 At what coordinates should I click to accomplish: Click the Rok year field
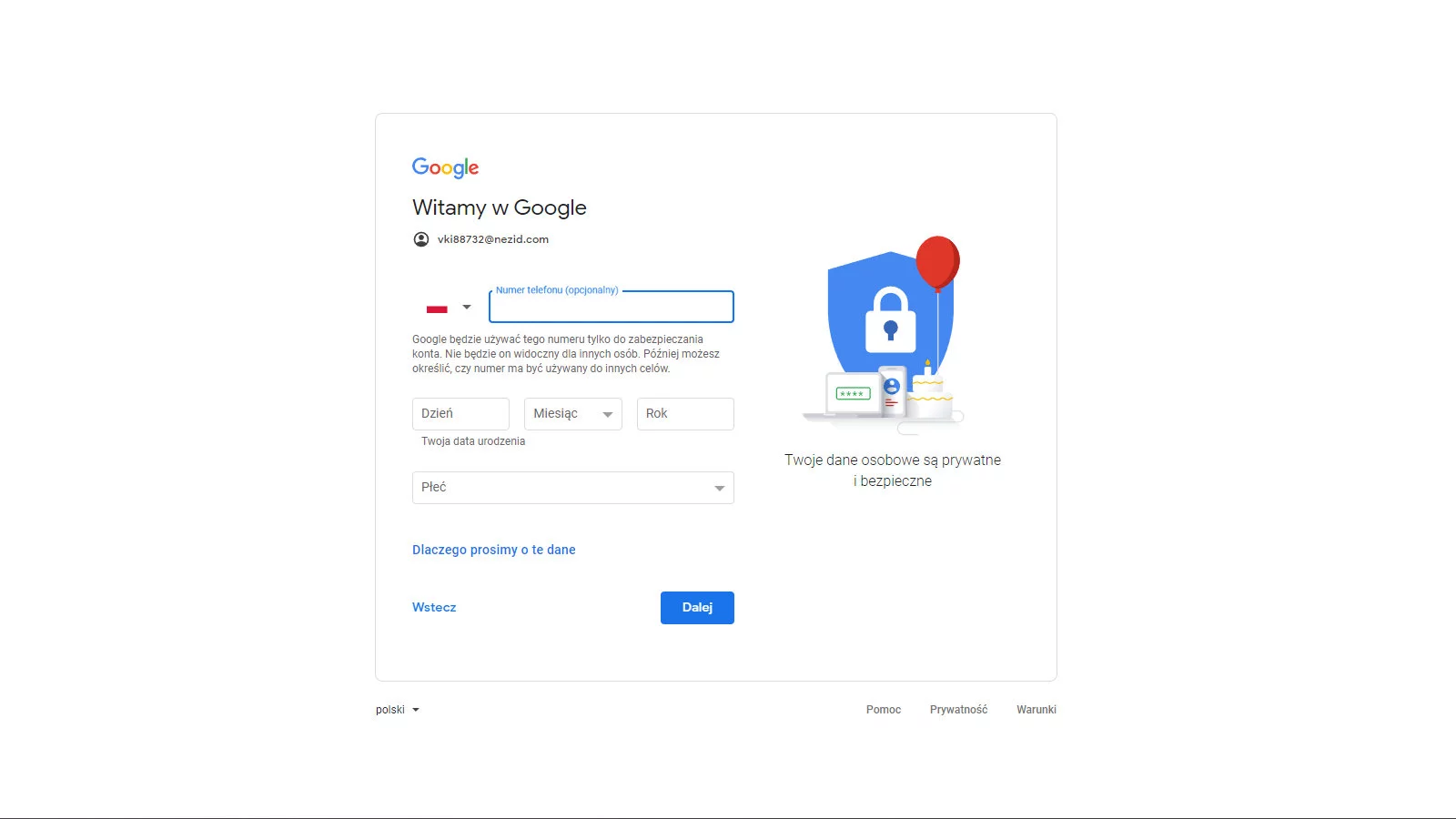point(685,414)
